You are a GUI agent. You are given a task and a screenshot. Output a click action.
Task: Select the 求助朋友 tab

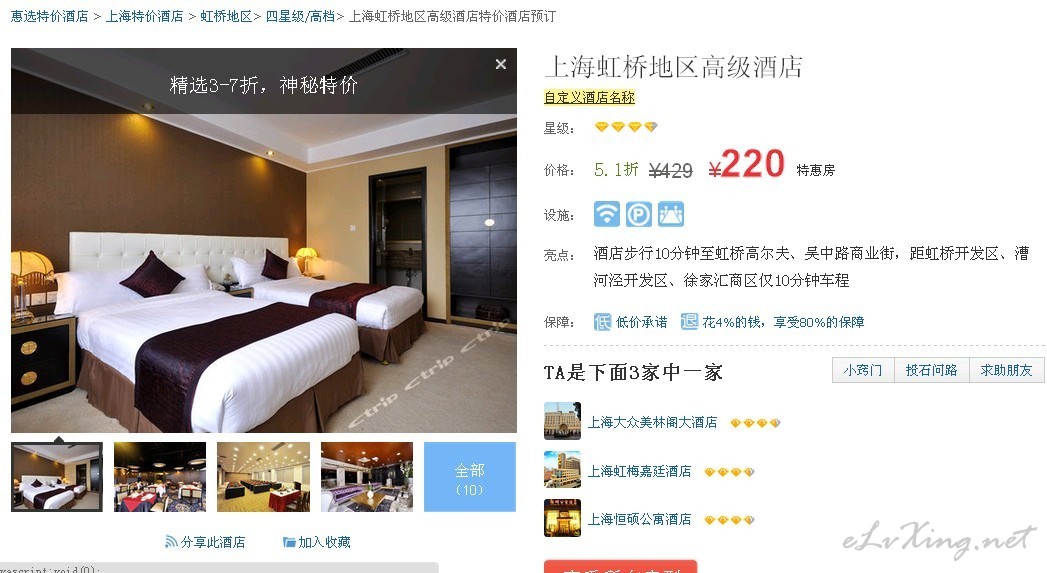1006,370
